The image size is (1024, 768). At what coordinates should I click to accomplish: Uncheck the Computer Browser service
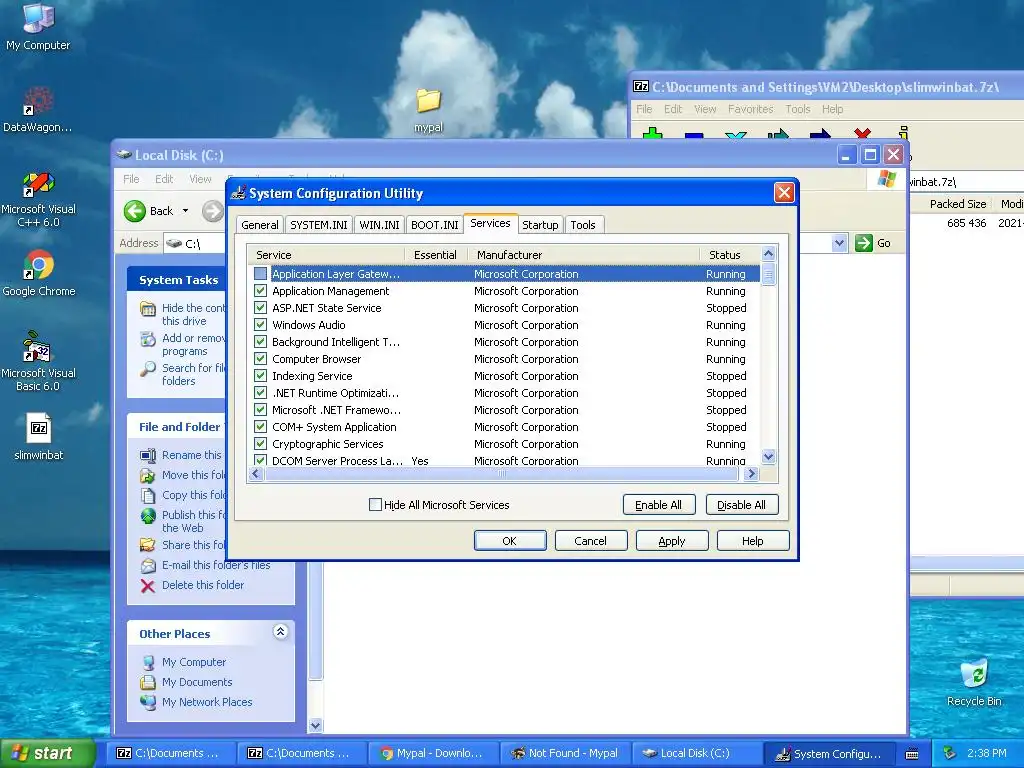click(261, 359)
